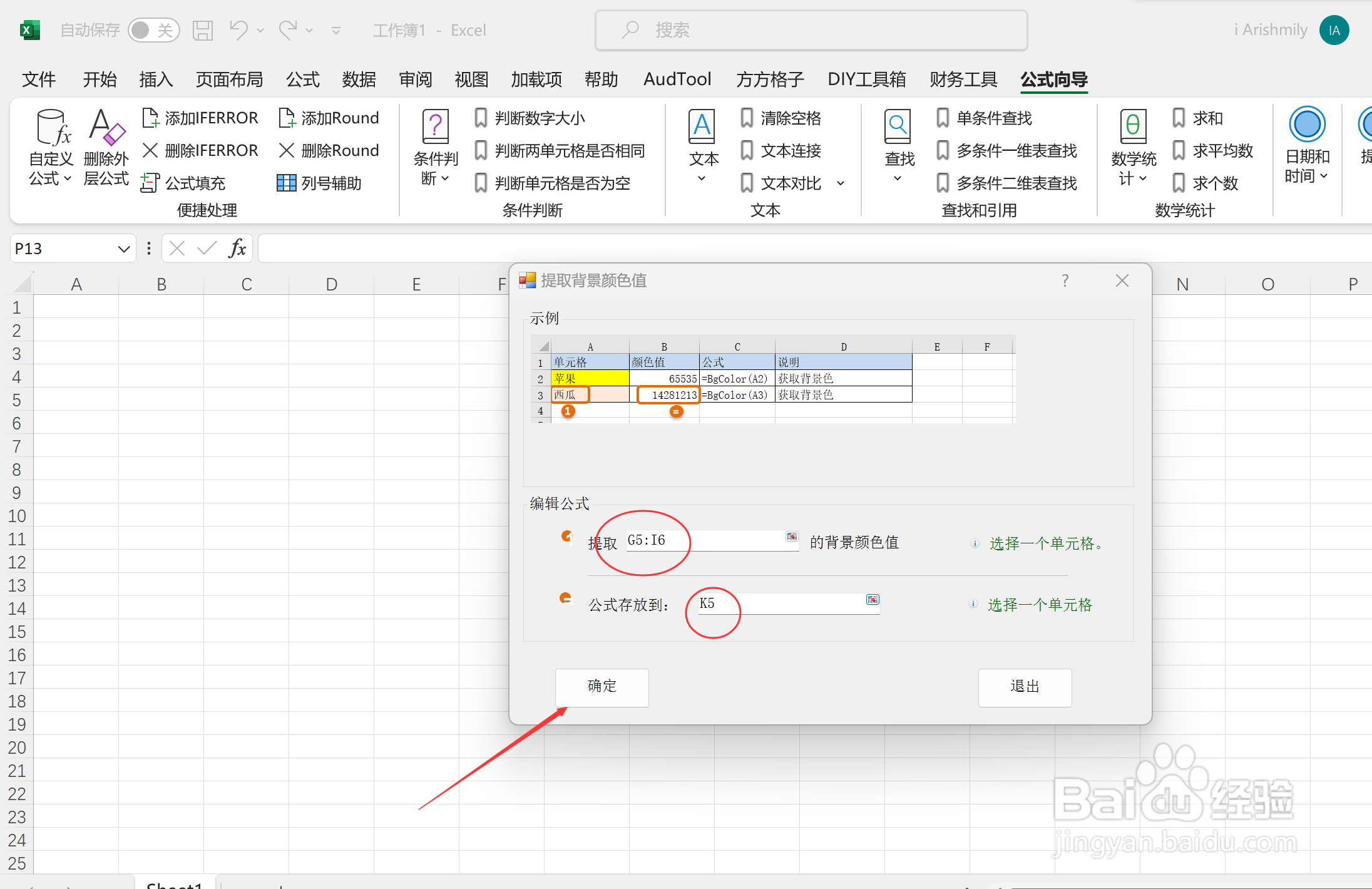Open the 查找 dropdown tool

(899, 146)
